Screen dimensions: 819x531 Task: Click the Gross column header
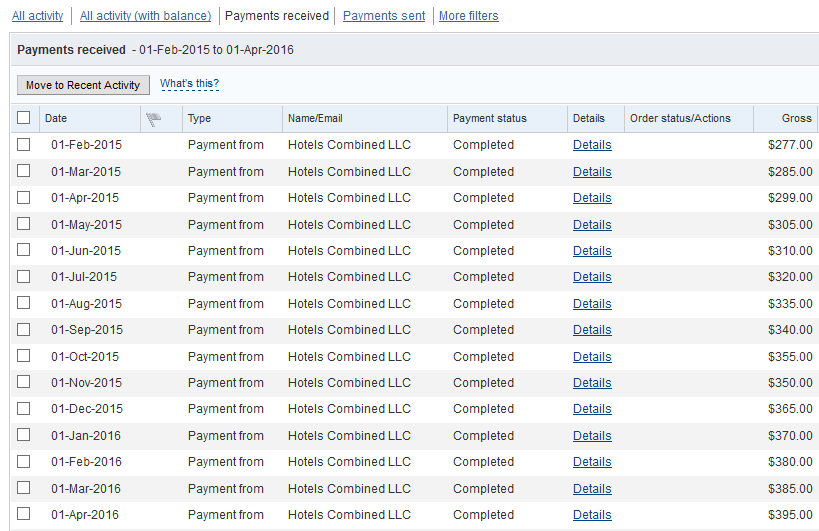point(797,119)
